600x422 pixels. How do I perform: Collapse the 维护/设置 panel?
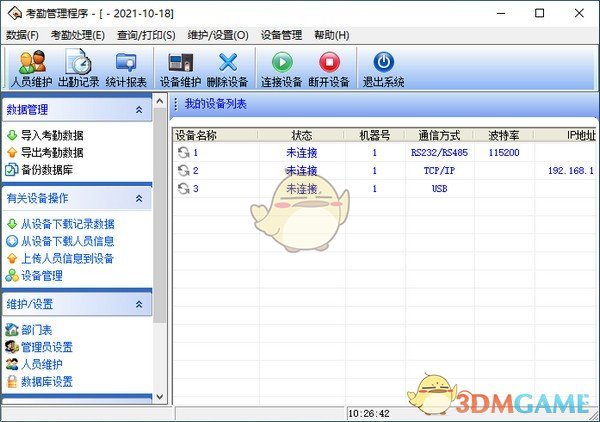(x=139, y=304)
